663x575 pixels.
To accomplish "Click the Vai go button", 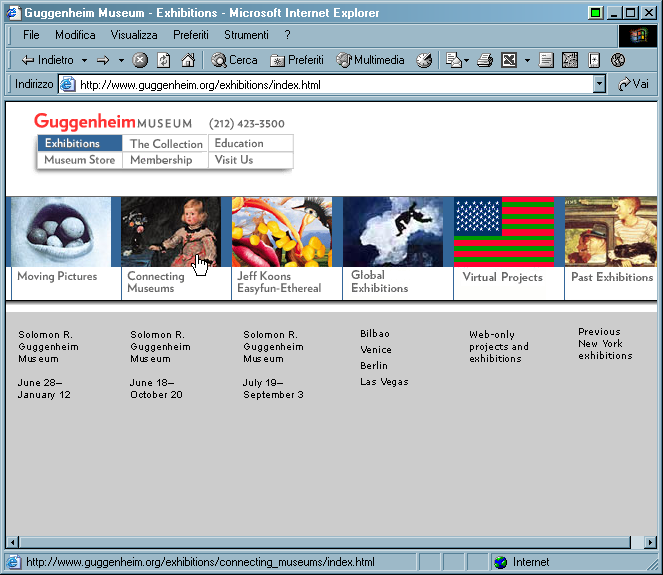I will 633,85.
